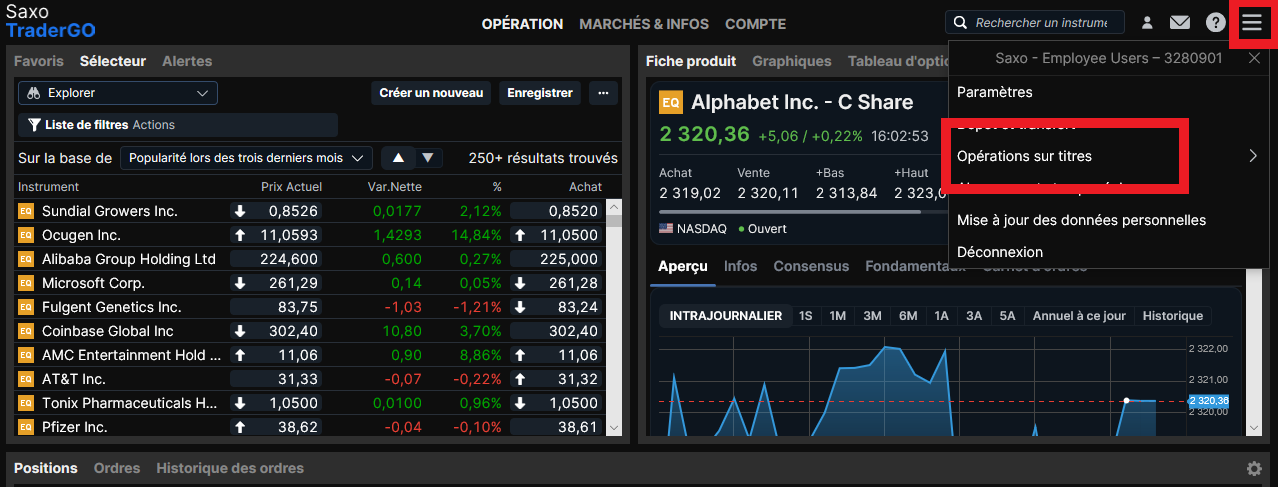Click the instrument search field
The image size is (1278, 487).
(1035, 22)
